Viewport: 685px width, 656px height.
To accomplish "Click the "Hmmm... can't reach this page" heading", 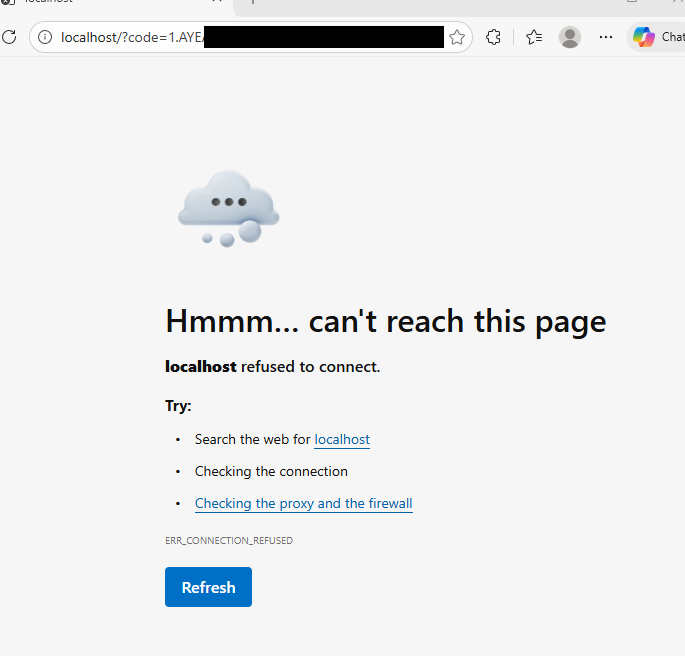I will pyautogui.click(x=385, y=321).
